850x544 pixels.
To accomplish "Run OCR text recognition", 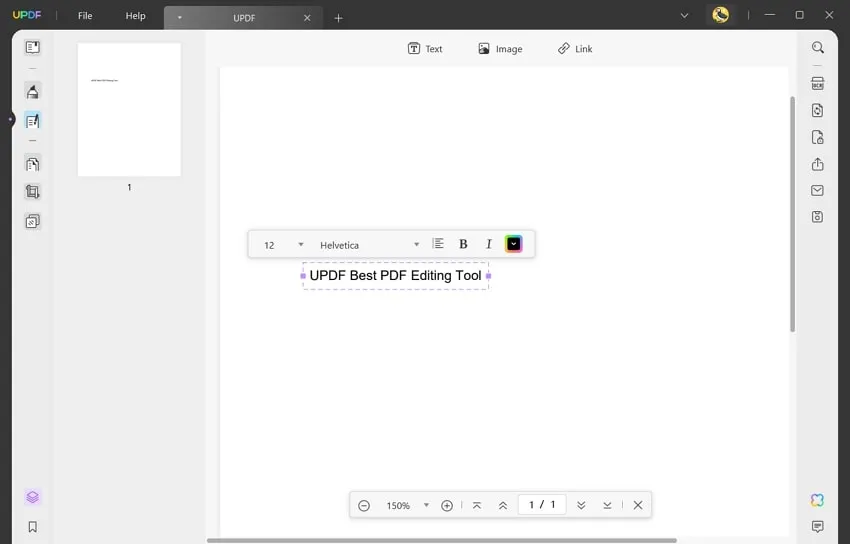I will tap(817, 83).
